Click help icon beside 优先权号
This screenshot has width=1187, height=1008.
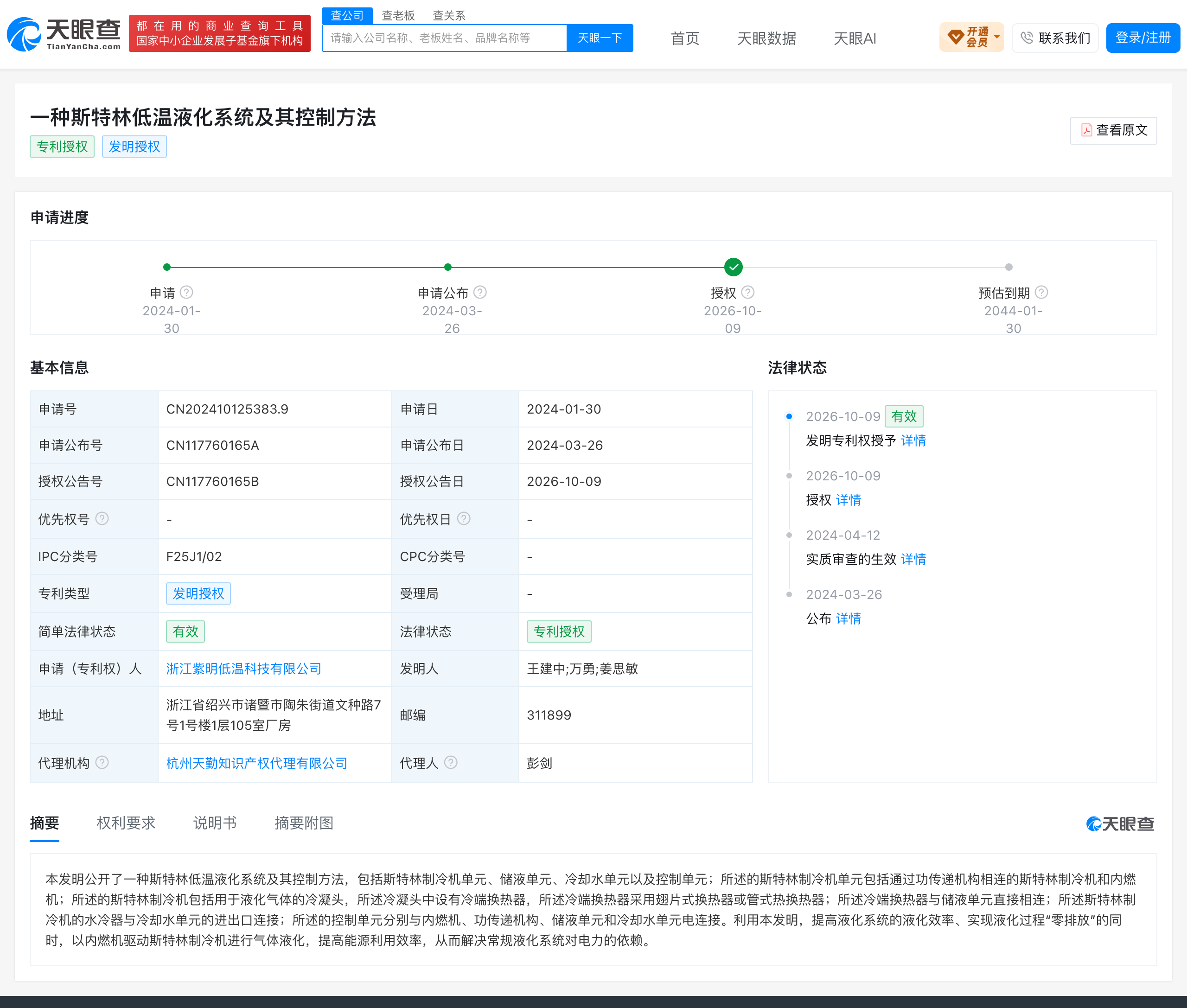click(102, 519)
